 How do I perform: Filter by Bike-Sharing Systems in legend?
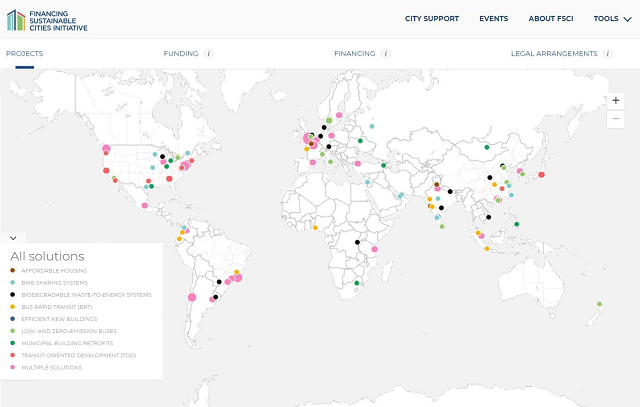coord(55,282)
